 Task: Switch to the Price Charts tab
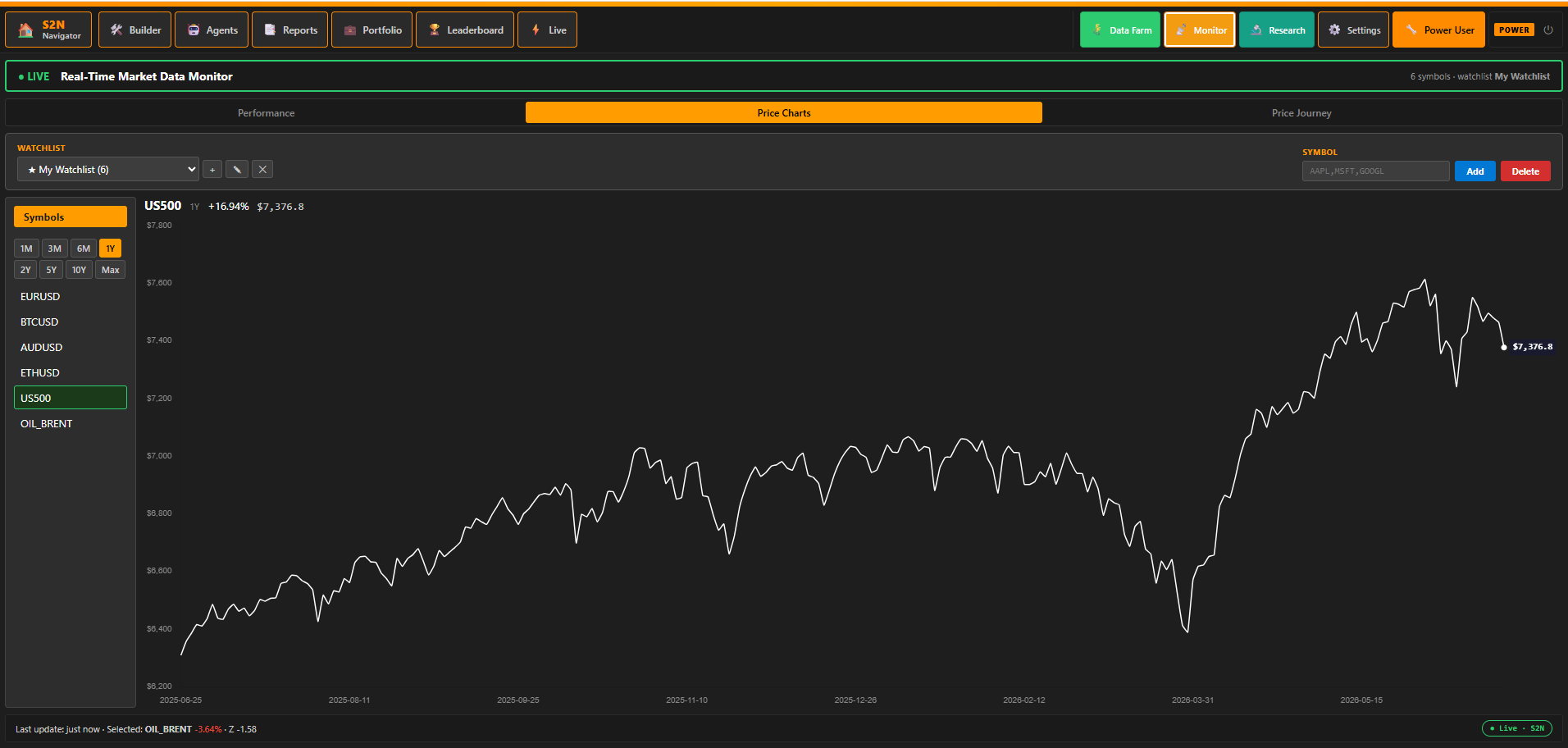click(784, 112)
